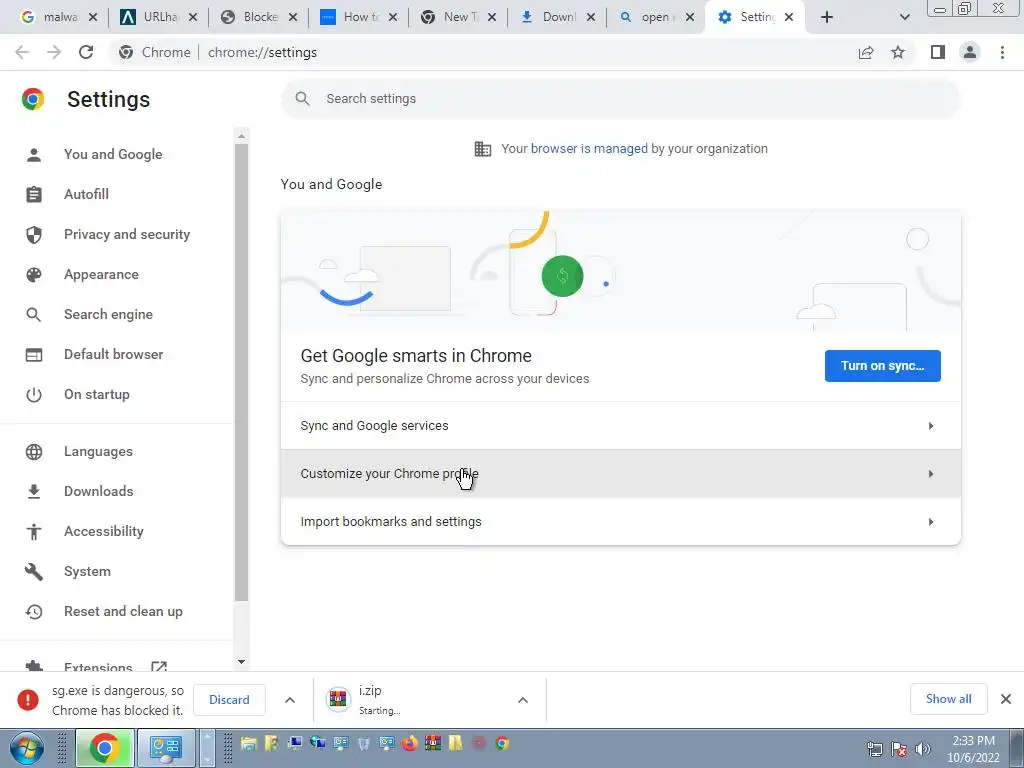
Task: Click the Privacy shield icon in sidebar
Action: 34,234
